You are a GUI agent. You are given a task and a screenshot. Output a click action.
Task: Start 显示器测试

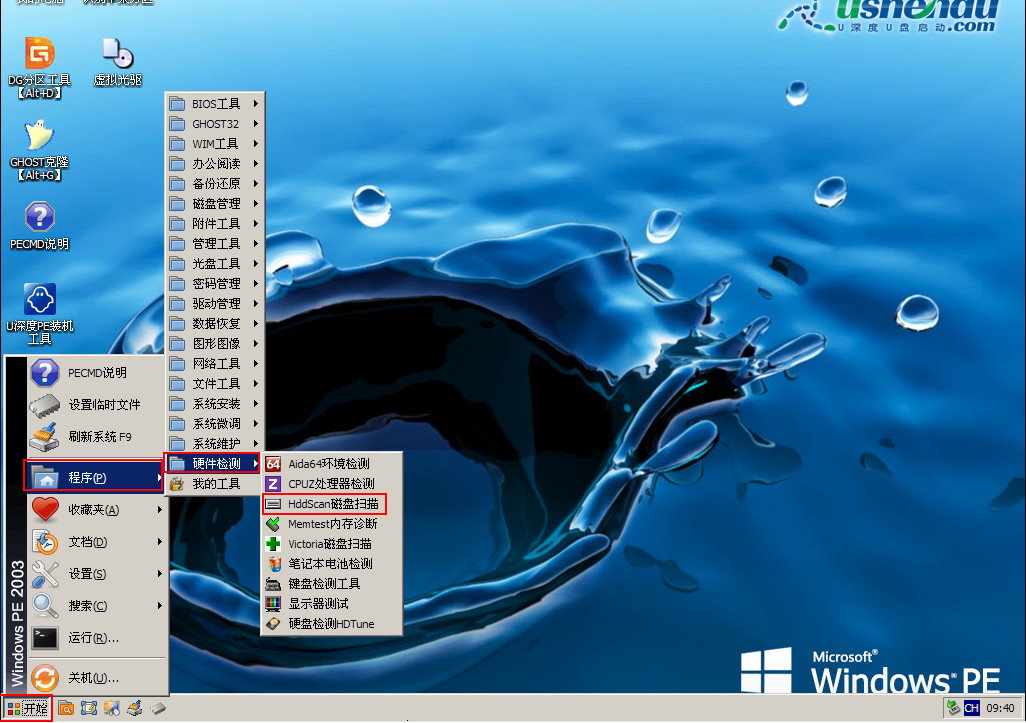click(x=331, y=604)
